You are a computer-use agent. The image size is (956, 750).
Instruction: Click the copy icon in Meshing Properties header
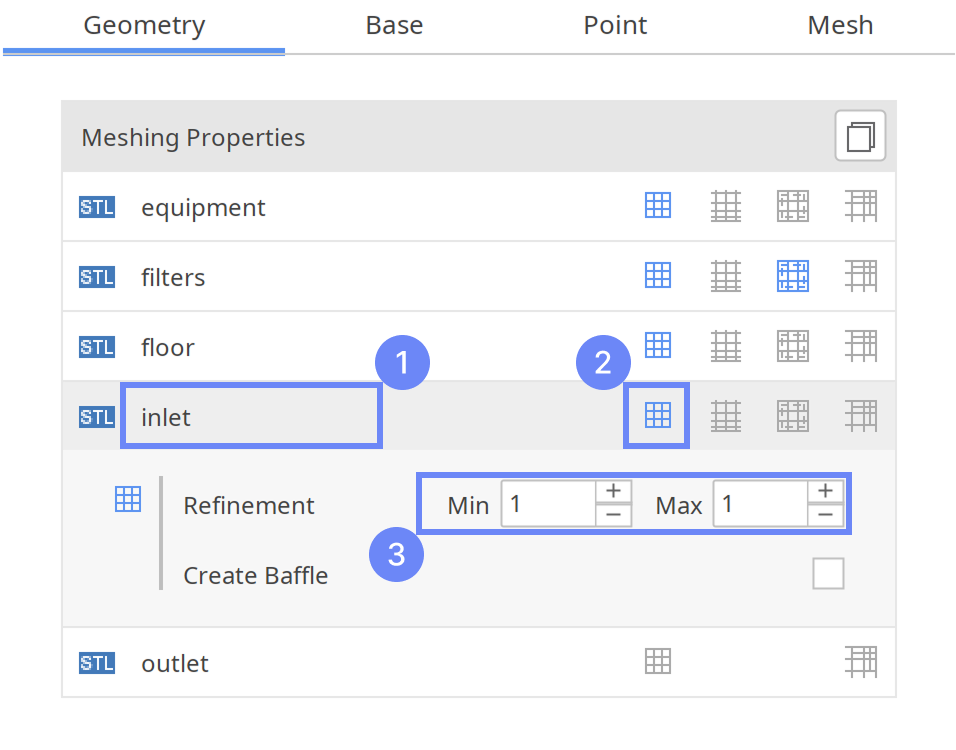[860, 136]
